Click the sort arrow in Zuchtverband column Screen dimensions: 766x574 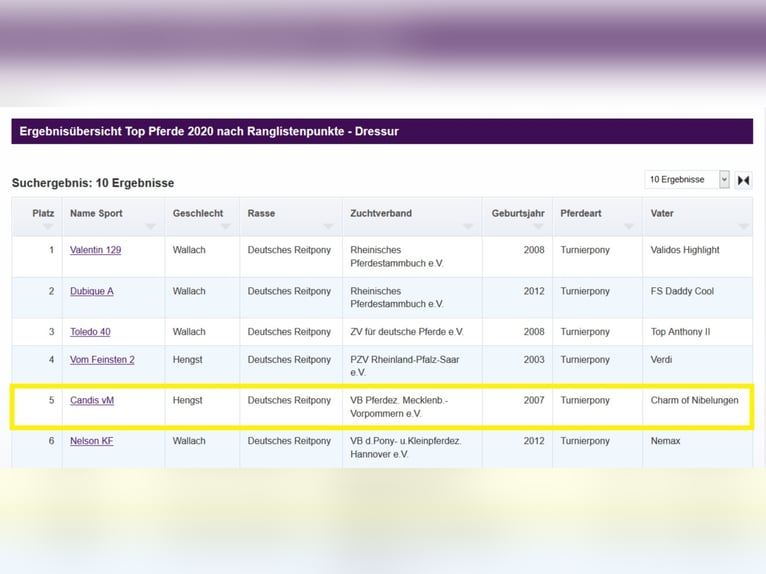coord(467,227)
